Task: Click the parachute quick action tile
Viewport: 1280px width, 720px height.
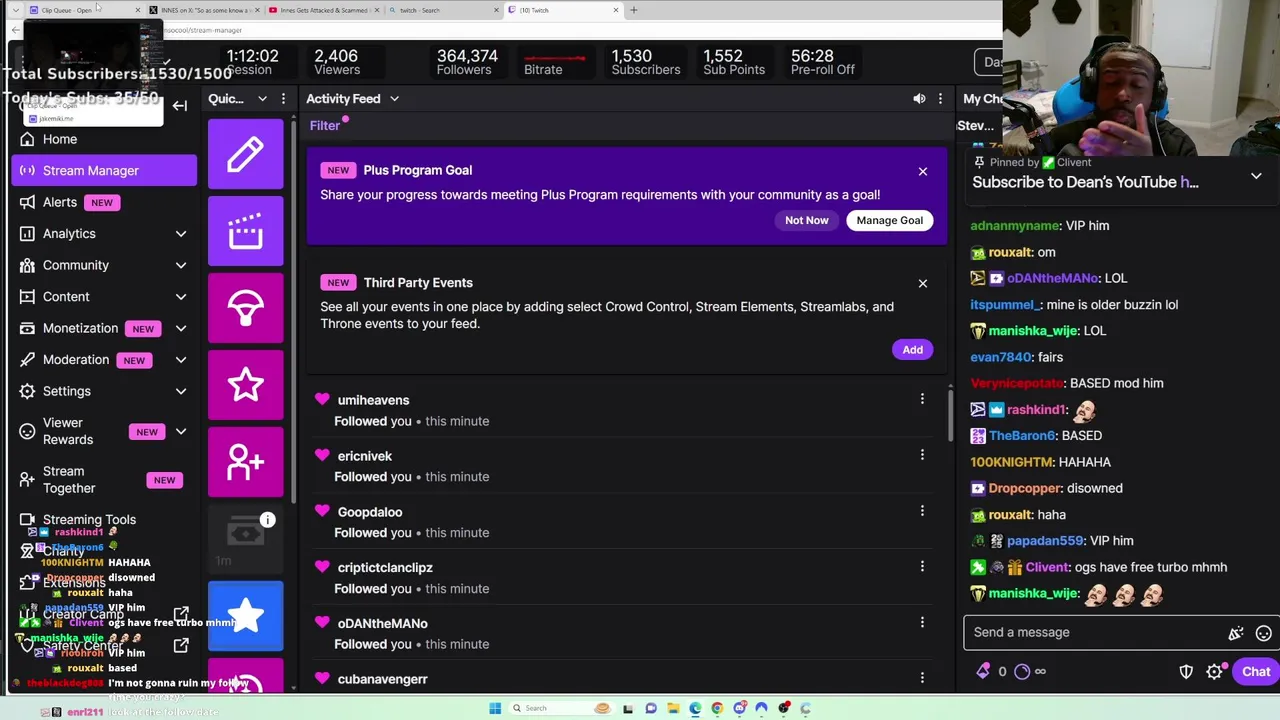Action: click(x=245, y=308)
